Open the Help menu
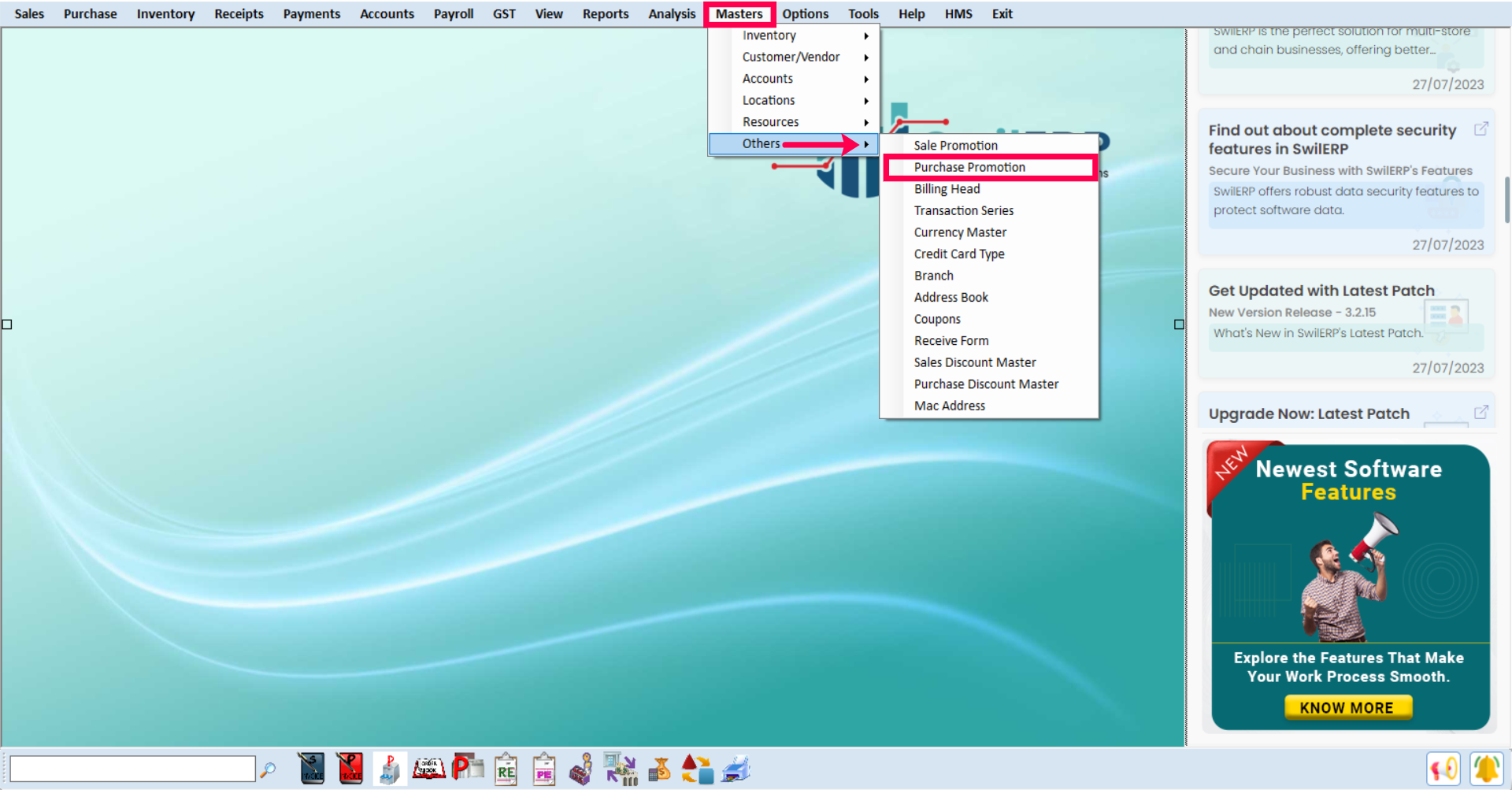This screenshot has height=790, width=1512. [911, 14]
